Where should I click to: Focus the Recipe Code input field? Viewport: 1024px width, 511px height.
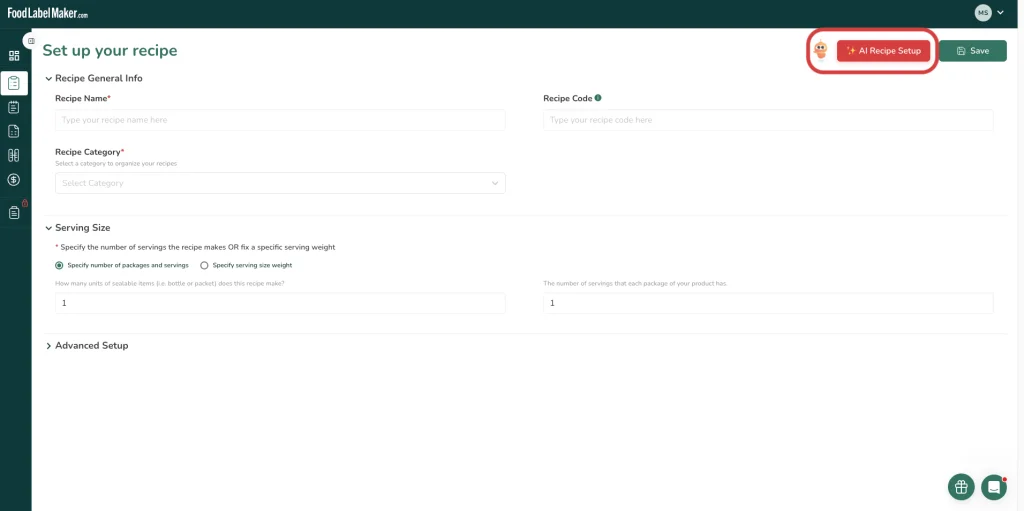click(x=768, y=120)
